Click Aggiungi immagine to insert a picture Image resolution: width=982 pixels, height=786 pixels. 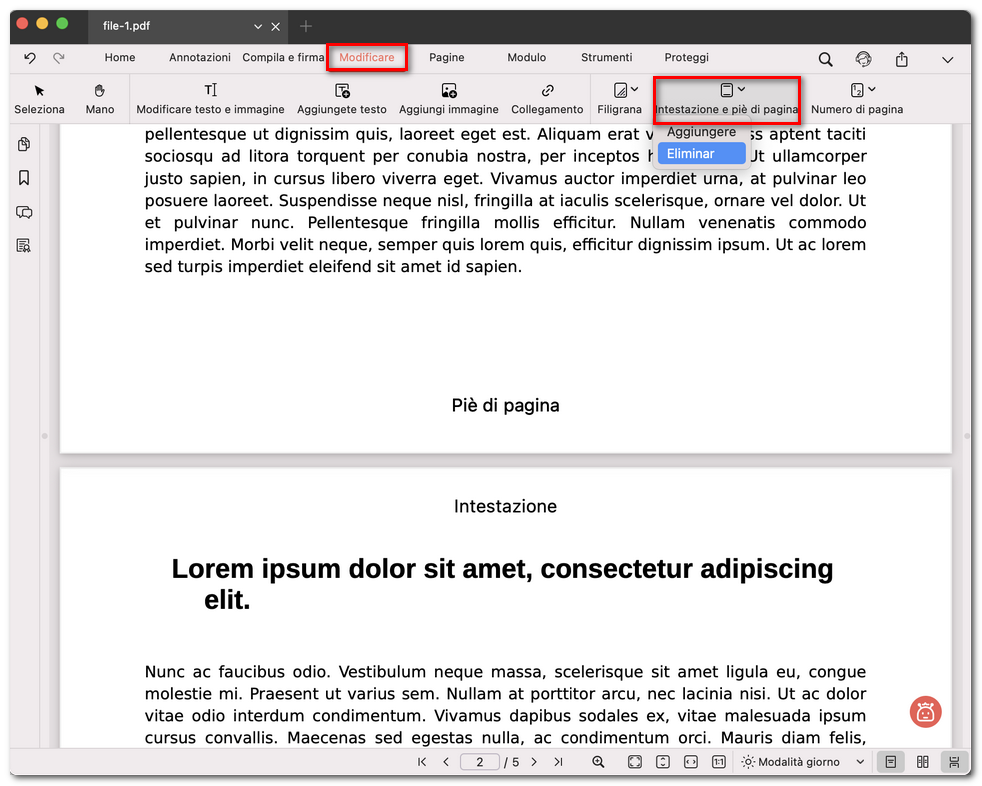coord(448,98)
